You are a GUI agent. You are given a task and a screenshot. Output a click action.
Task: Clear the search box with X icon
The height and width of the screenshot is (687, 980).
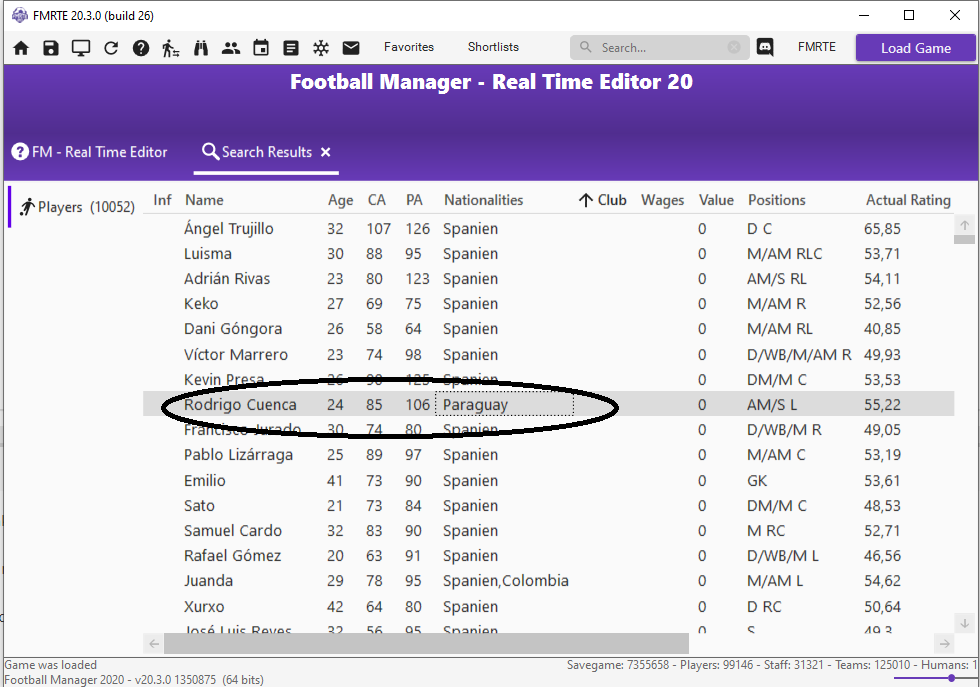(x=734, y=48)
